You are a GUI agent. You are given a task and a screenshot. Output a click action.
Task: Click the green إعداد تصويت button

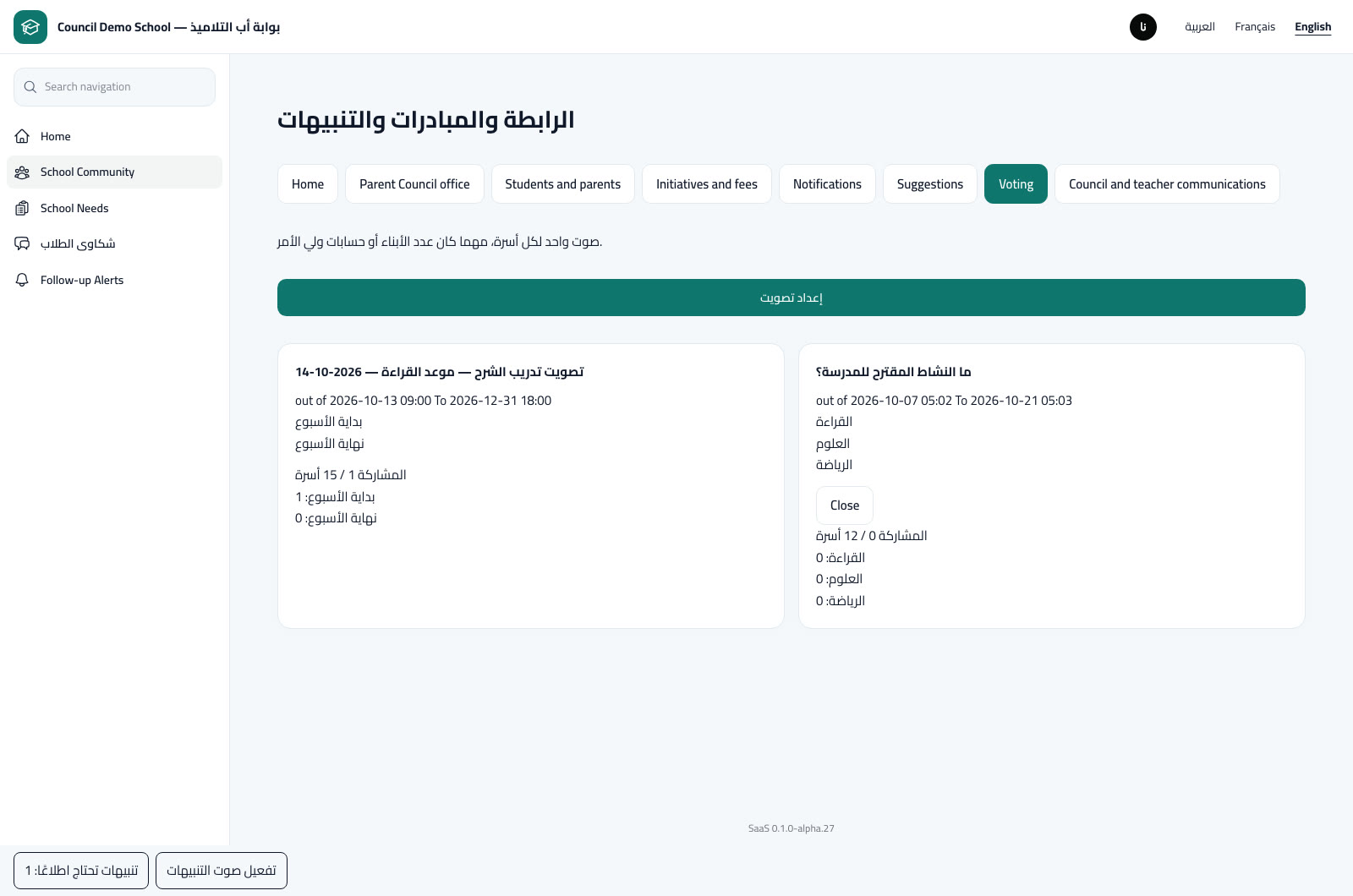792,298
